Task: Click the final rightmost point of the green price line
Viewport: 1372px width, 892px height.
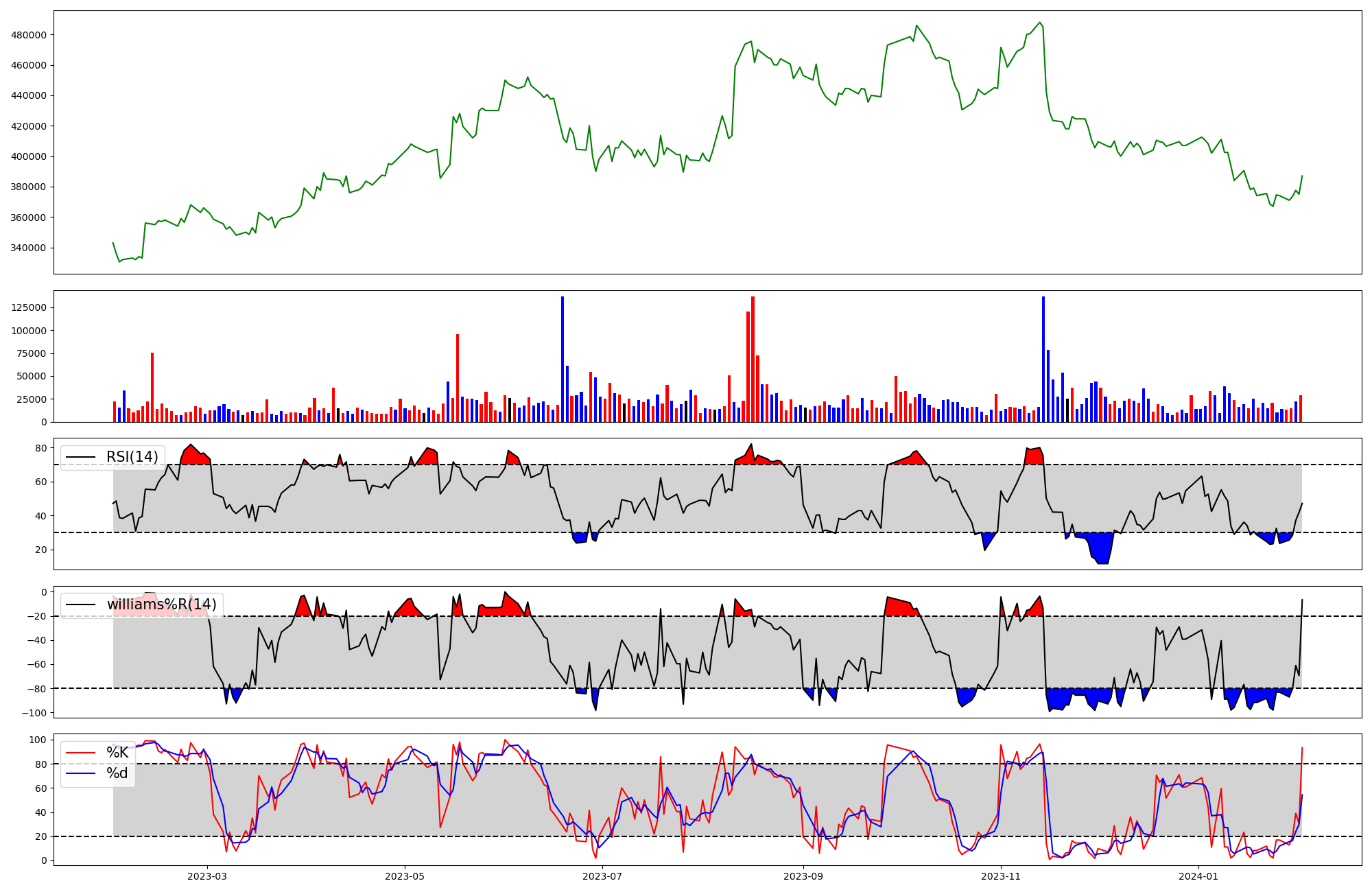Action: (1302, 176)
